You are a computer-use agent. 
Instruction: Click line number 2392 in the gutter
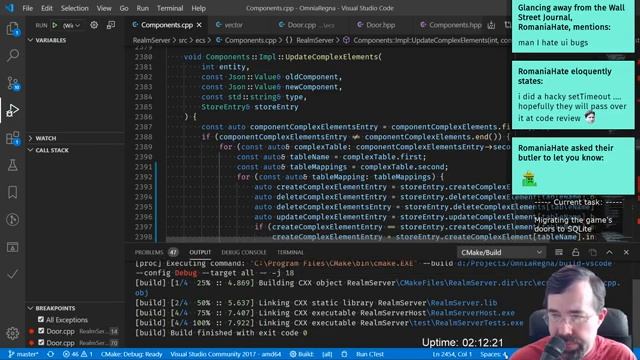click(143, 177)
